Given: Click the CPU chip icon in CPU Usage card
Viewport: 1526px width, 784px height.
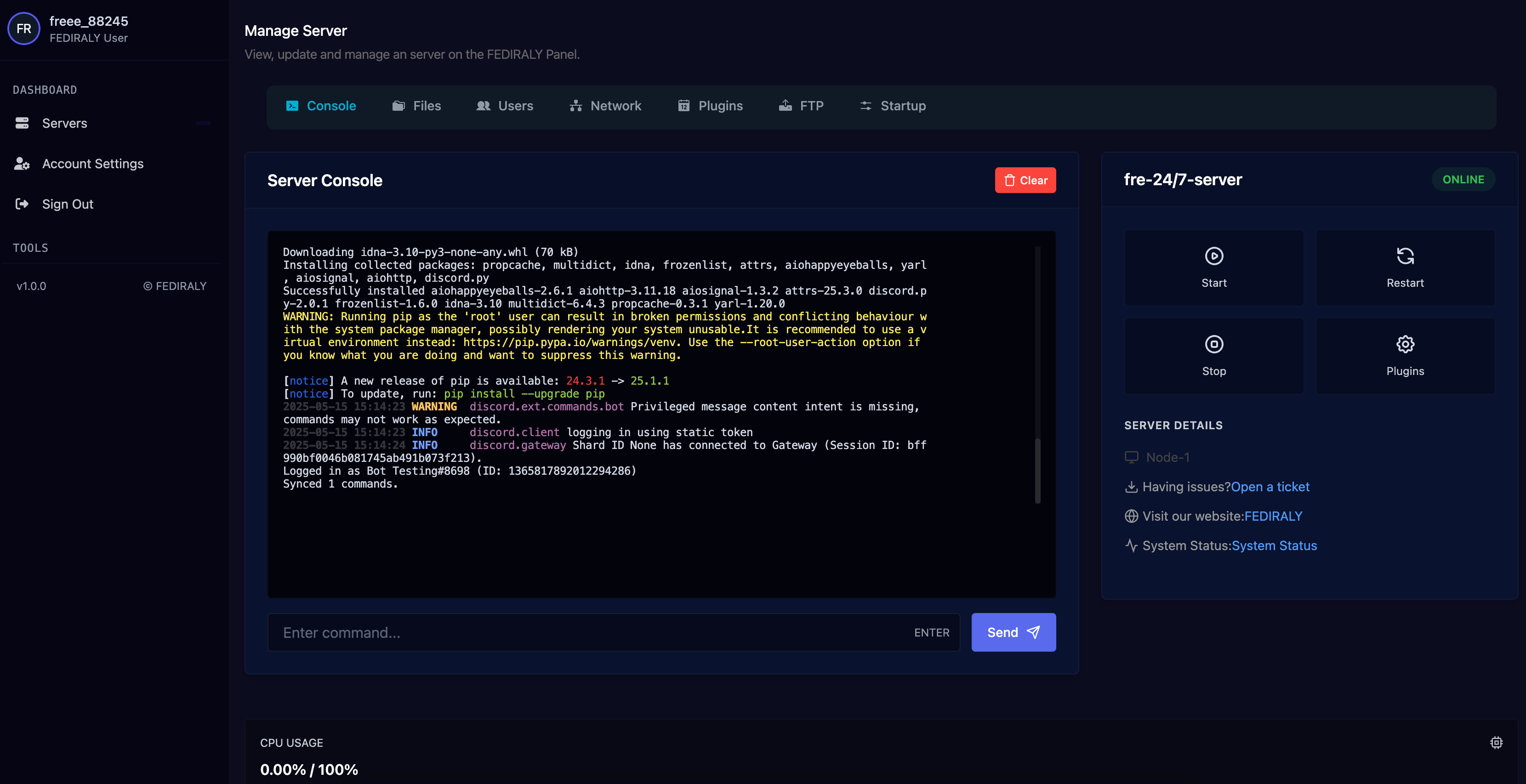Looking at the screenshot, I should tap(1497, 743).
